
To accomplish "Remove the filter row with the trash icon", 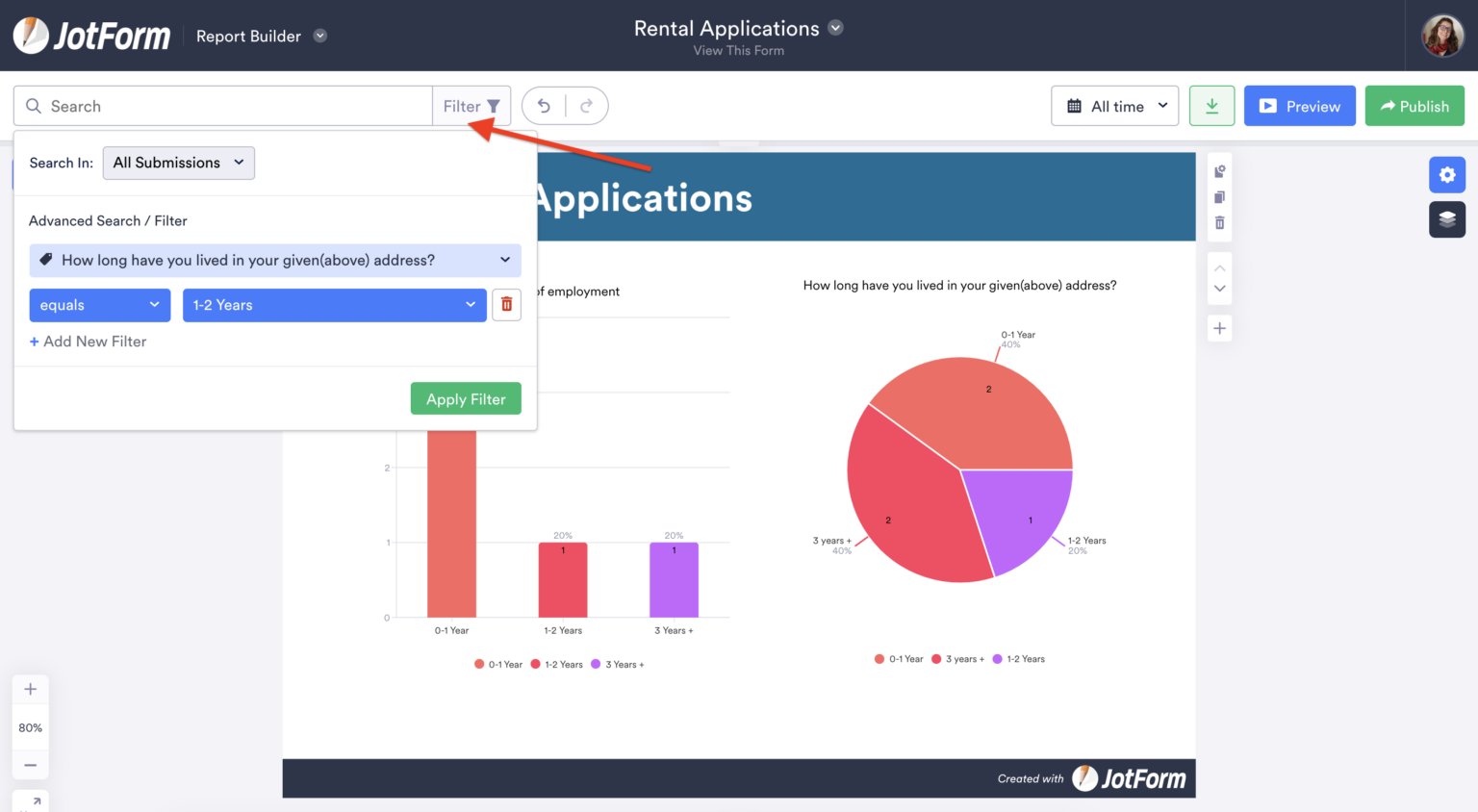I will pos(506,304).
